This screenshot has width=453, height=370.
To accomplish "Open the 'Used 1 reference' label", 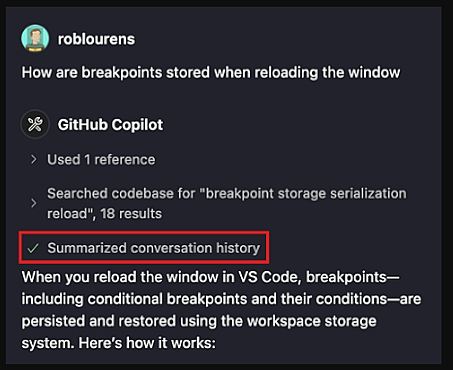I will tap(101, 160).
